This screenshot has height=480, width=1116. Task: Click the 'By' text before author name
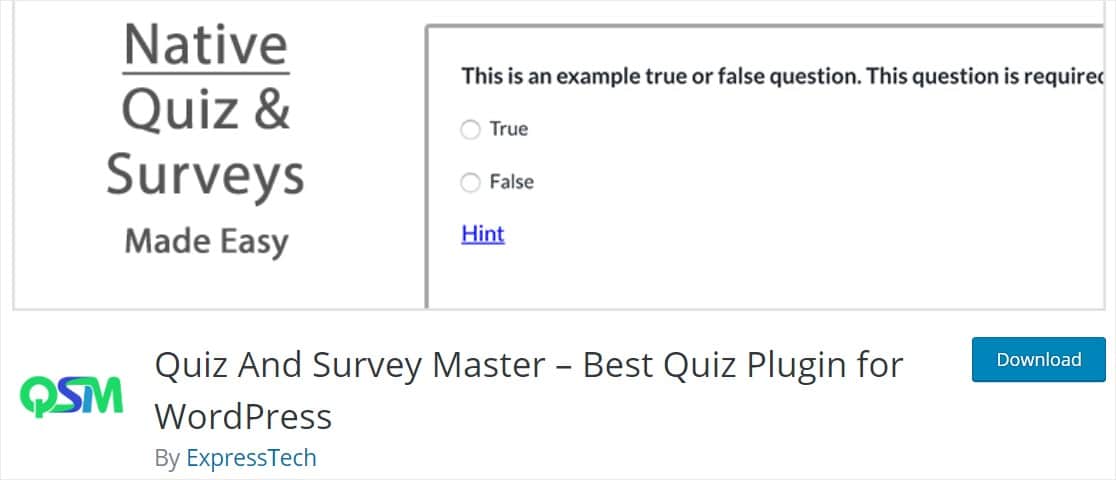(167, 458)
